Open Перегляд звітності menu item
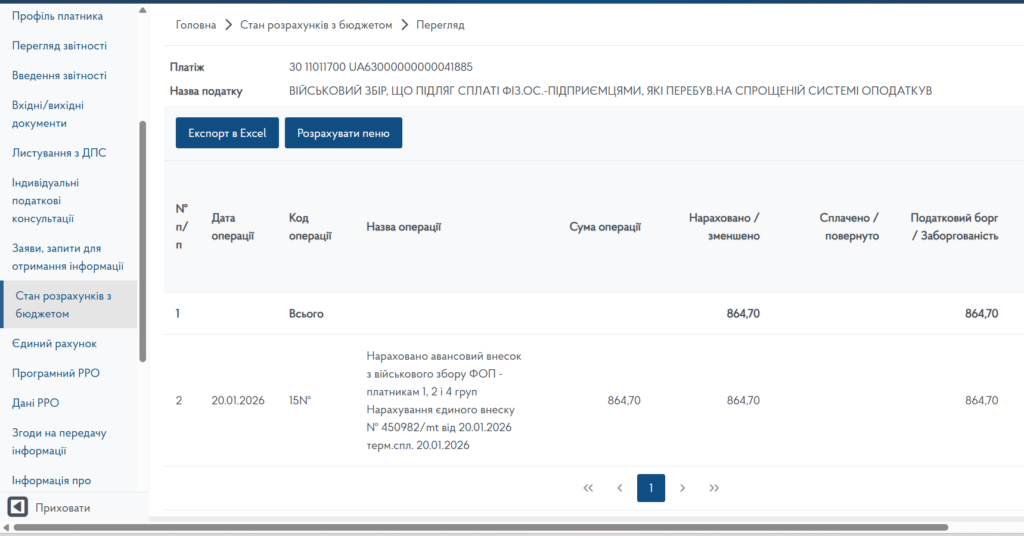 click(x=59, y=46)
